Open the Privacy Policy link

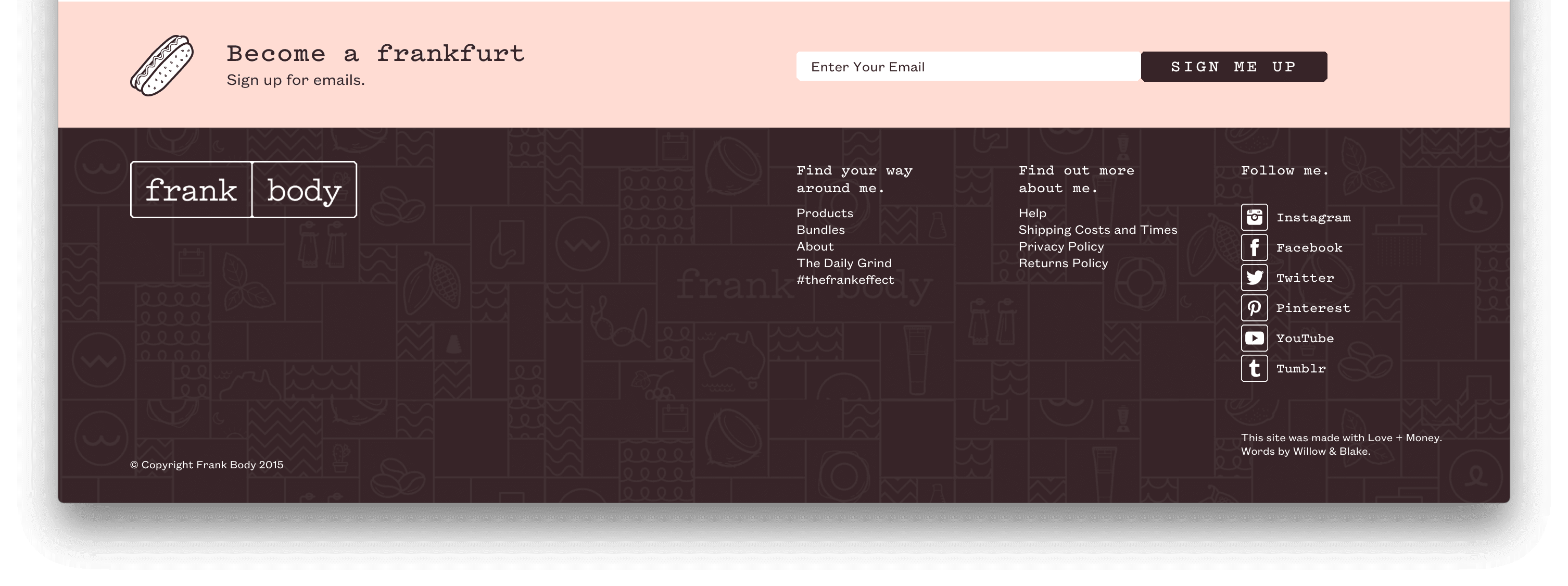click(1060, 247)
